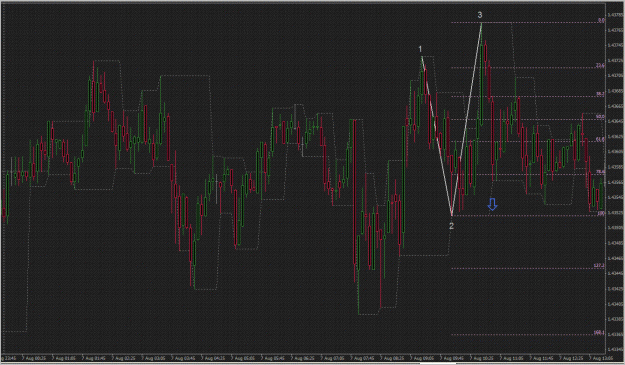
Task: Click the 7 Aug 03:05 time label
Action: tap(154, 359)
